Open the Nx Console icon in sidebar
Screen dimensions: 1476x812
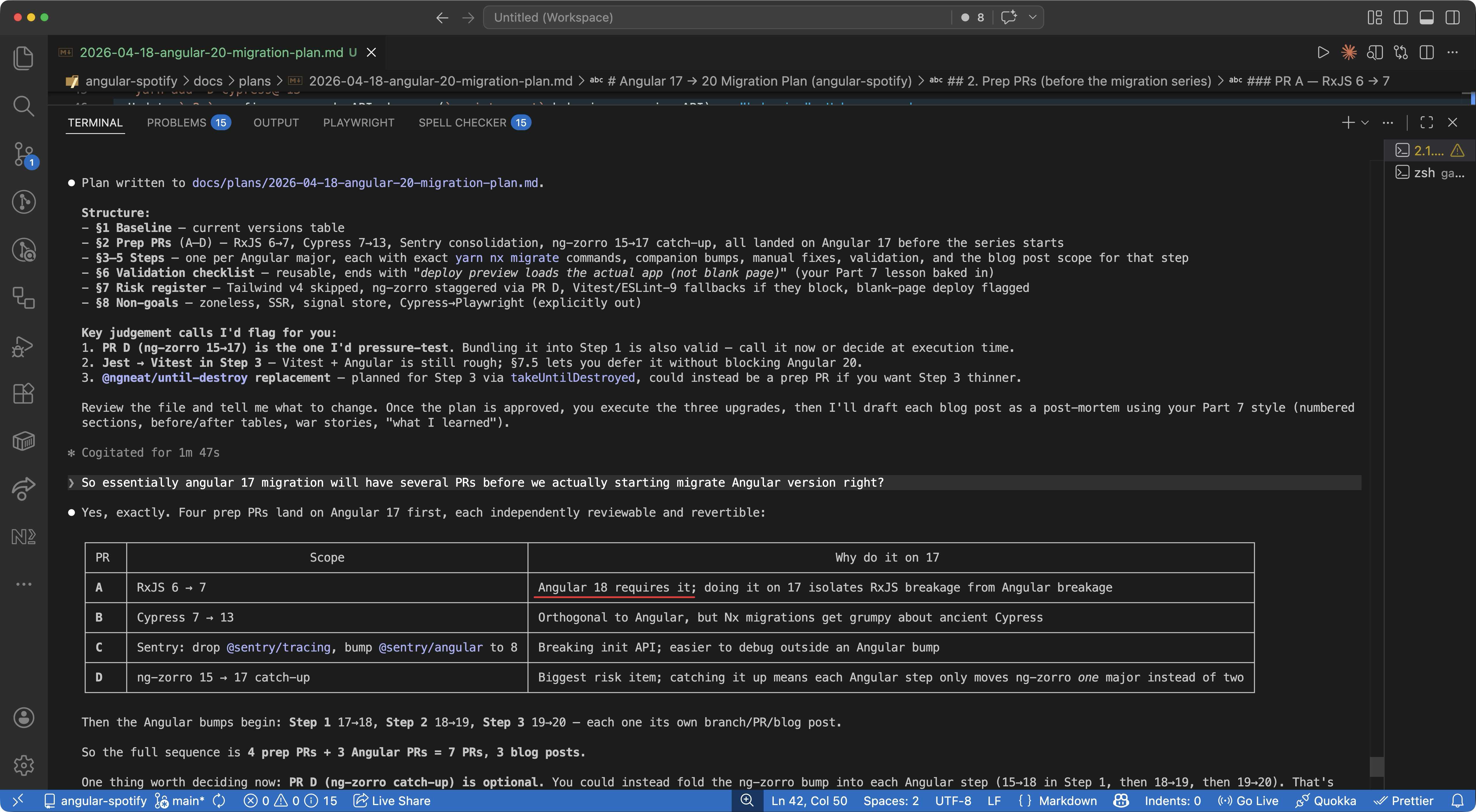point(23,537)
